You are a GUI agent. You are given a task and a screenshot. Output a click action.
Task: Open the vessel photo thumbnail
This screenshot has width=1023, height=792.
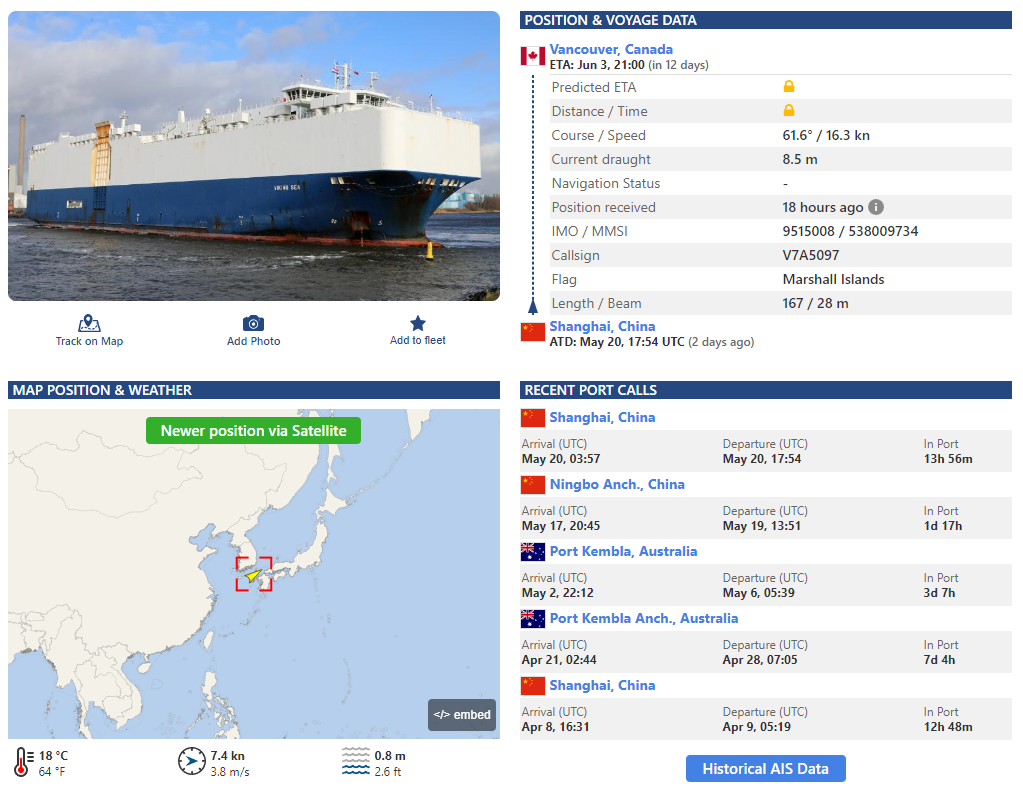[x=254, y=156]
